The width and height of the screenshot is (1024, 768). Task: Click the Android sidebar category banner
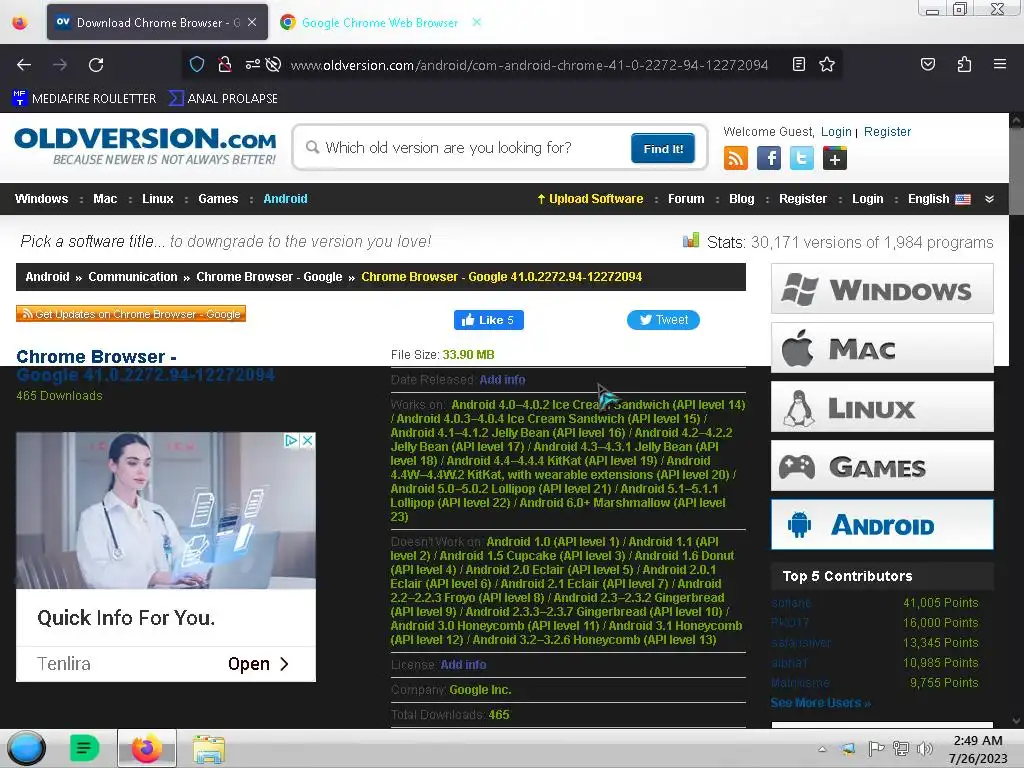click(x=882, y=524)
